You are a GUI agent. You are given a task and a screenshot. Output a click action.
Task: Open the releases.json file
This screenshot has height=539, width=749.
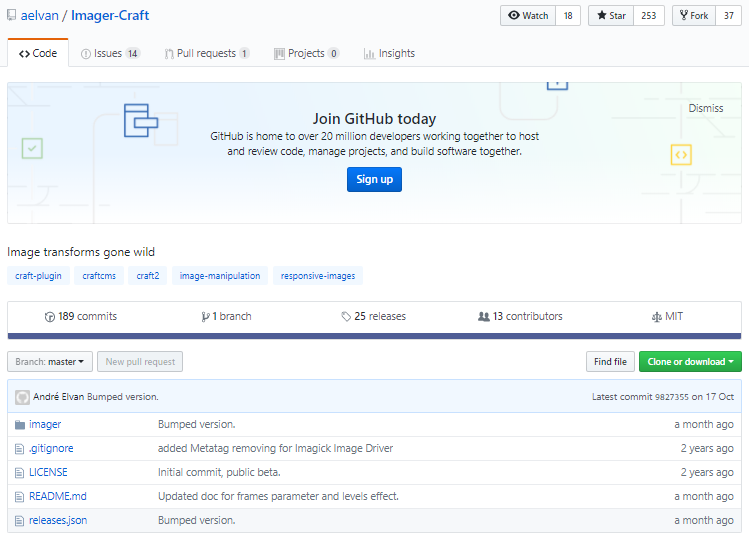[58, 521]
